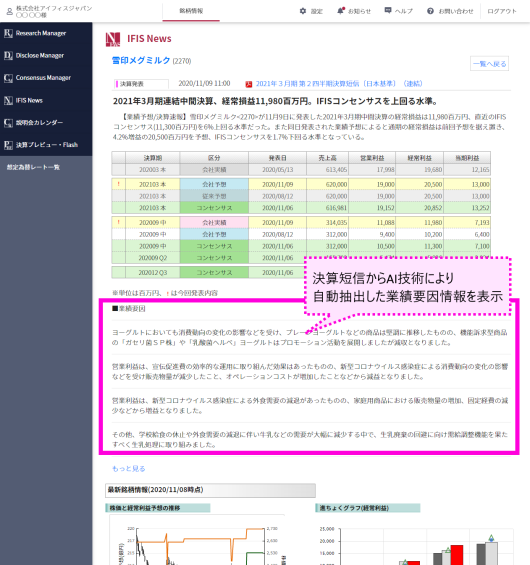Click the 202012 Q3 row label
The height and width of the screenshot is (565, 530).
pyautogui.click(x=152, y=273)
